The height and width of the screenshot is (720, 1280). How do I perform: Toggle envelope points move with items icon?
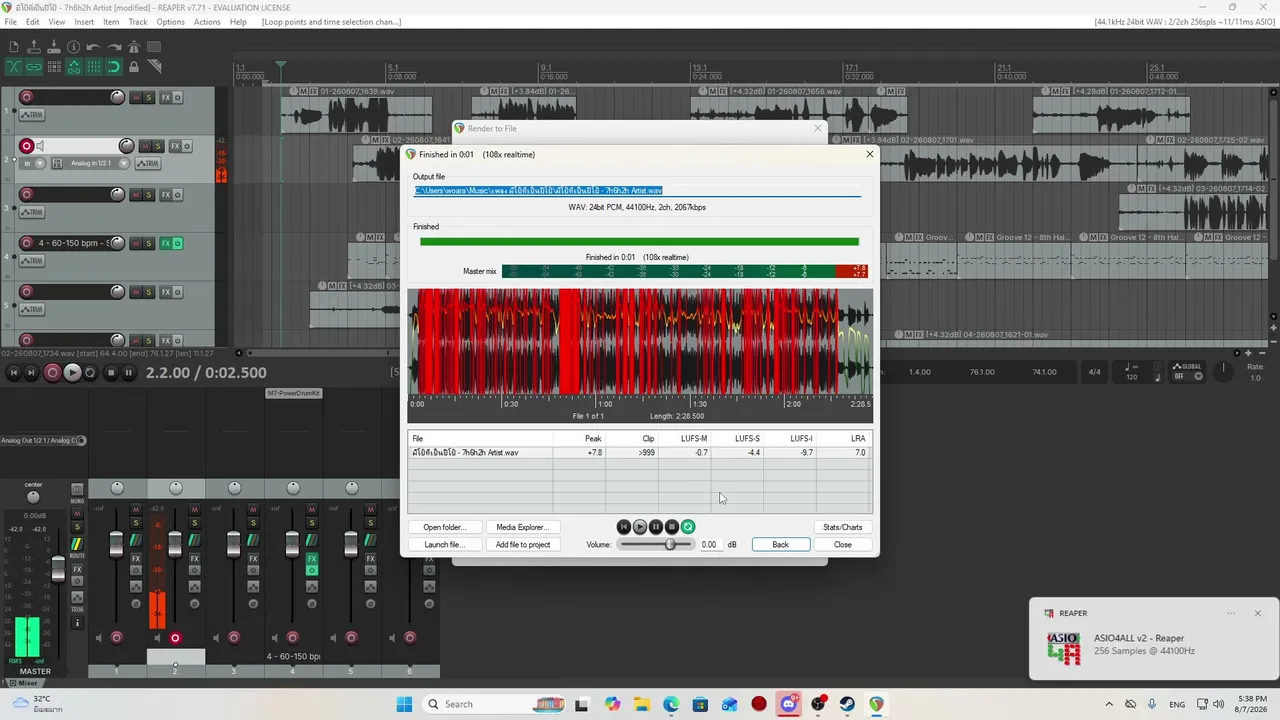point(74,67)
